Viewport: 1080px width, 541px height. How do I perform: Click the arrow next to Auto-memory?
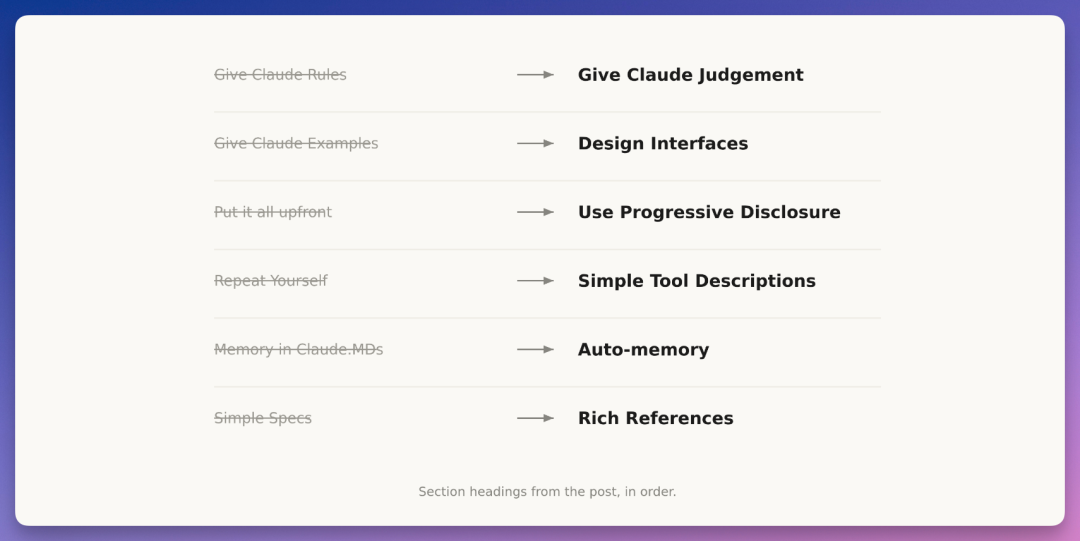point(535,349)
